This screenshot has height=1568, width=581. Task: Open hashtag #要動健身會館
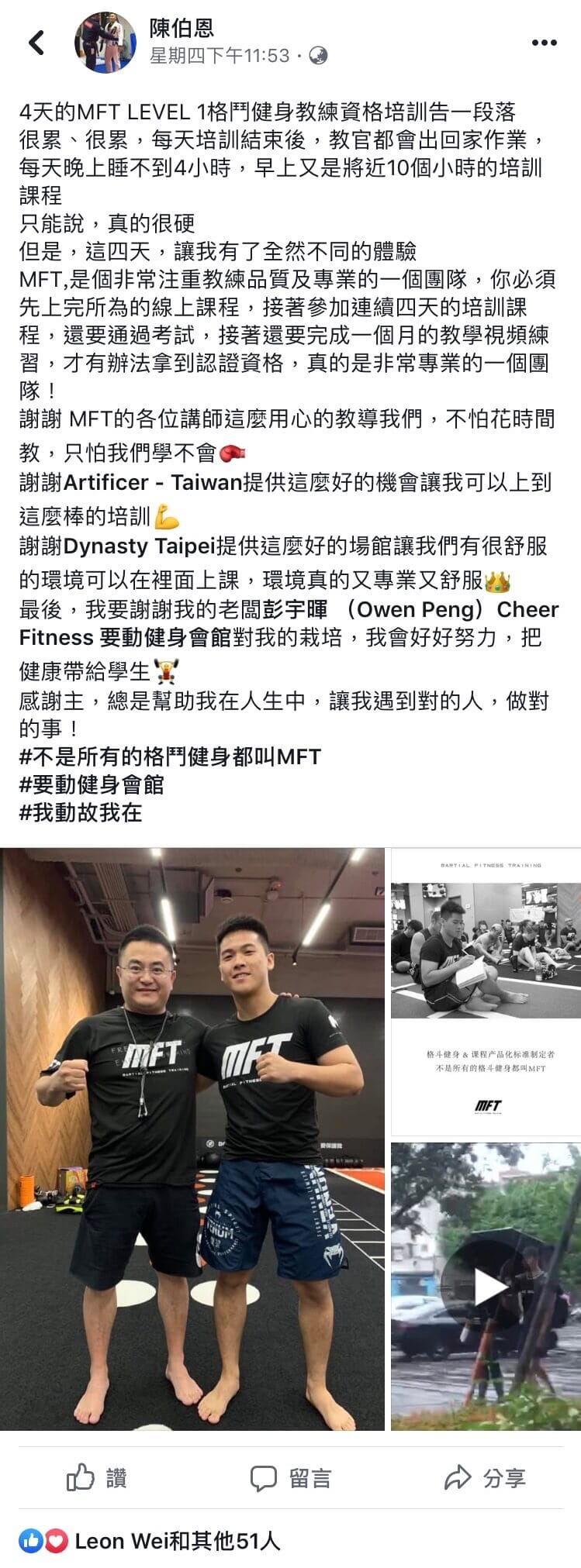pos(92,784)
